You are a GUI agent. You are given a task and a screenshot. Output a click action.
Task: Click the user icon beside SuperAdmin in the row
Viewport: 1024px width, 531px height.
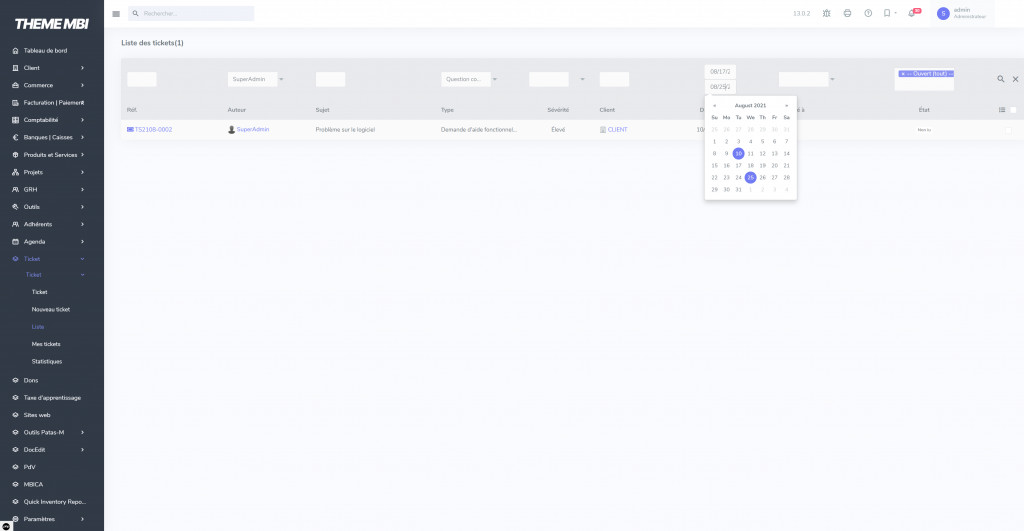point(231,129)
